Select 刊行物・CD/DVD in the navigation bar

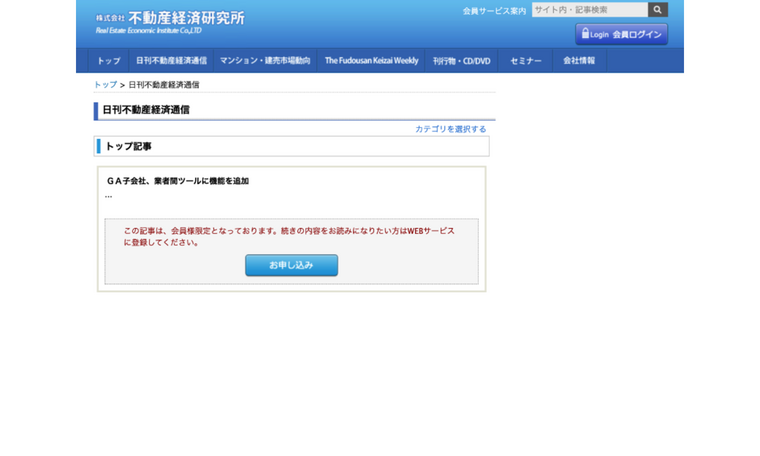click(x=461, y=61)
